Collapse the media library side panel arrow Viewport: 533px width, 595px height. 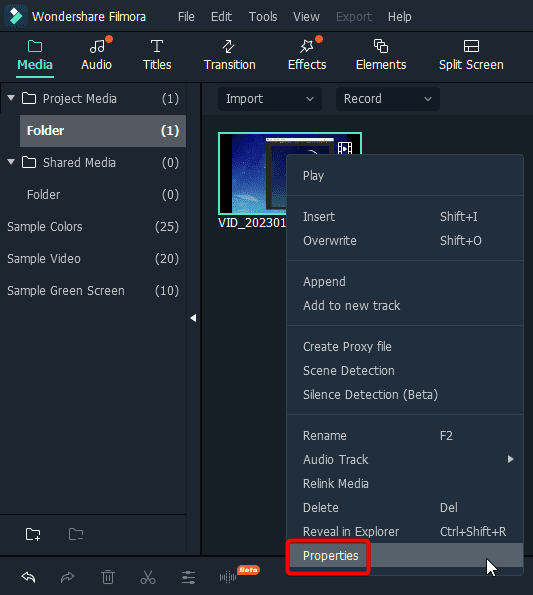pyautogui.click(x=193, y=318)
